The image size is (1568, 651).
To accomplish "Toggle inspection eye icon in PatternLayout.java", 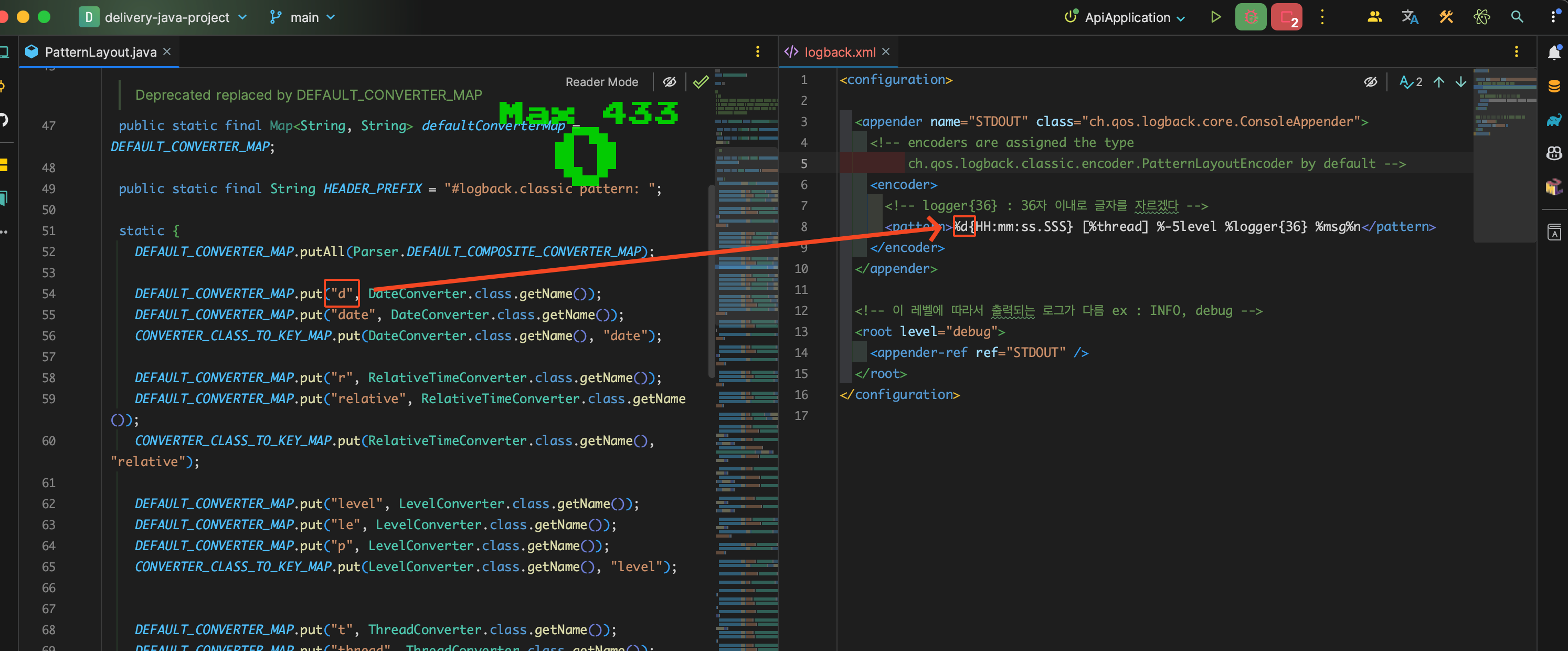I will click(x=670, y=81).
